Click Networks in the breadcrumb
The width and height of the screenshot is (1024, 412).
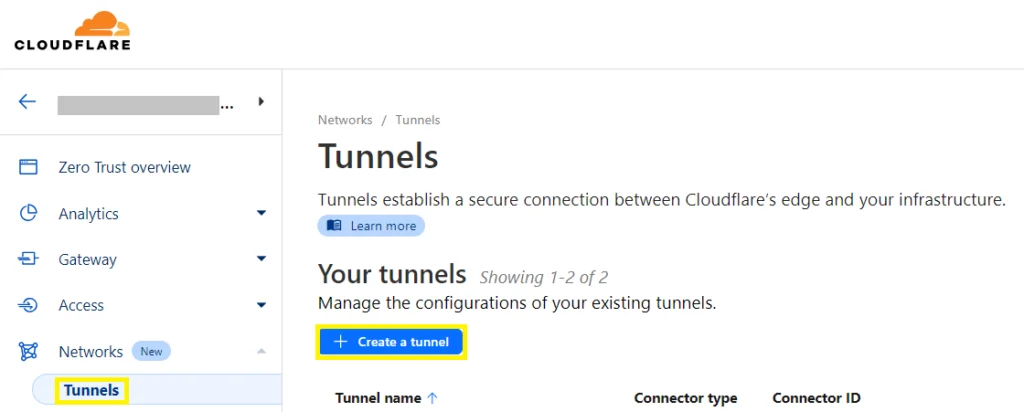[x=345, y=120]
